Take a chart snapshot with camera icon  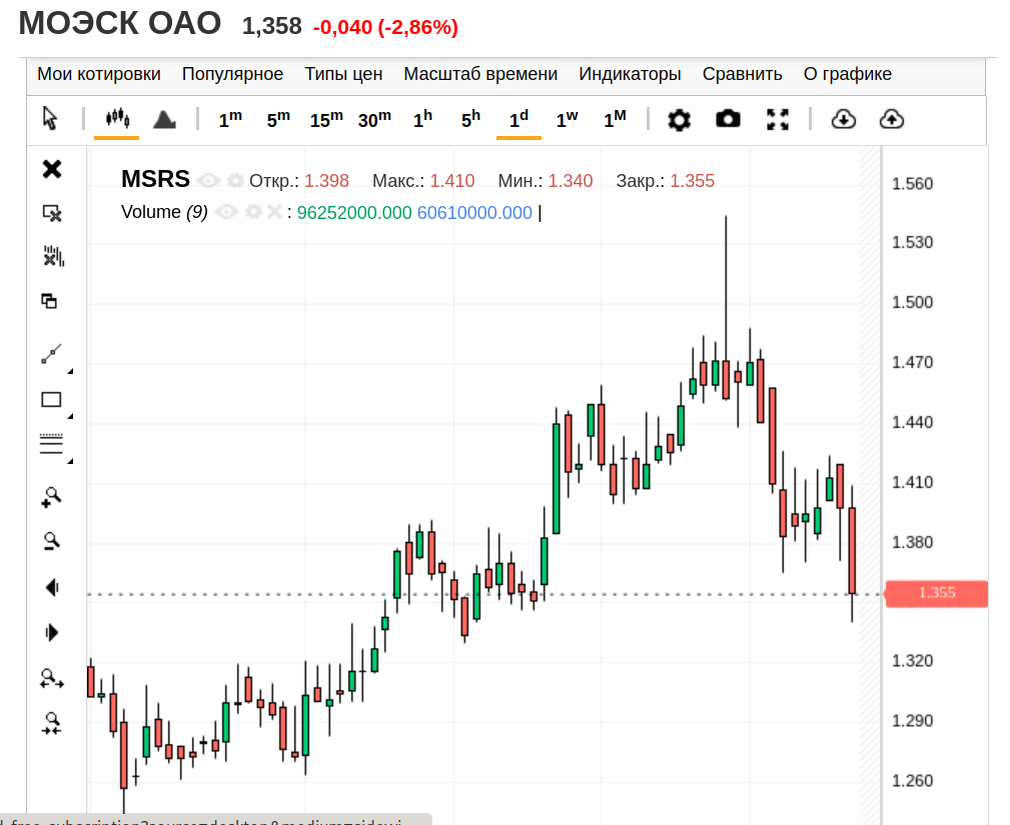click(728, 119)
